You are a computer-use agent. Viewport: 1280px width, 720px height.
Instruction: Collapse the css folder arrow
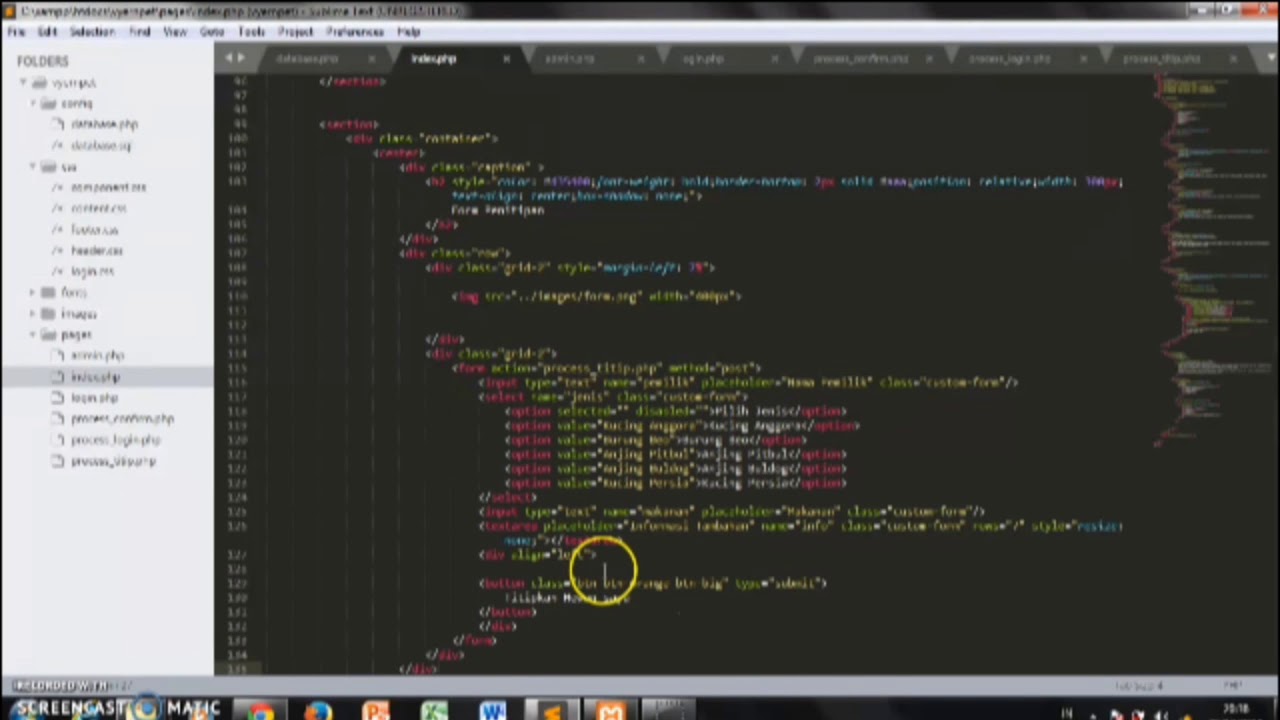coord(32,167)
